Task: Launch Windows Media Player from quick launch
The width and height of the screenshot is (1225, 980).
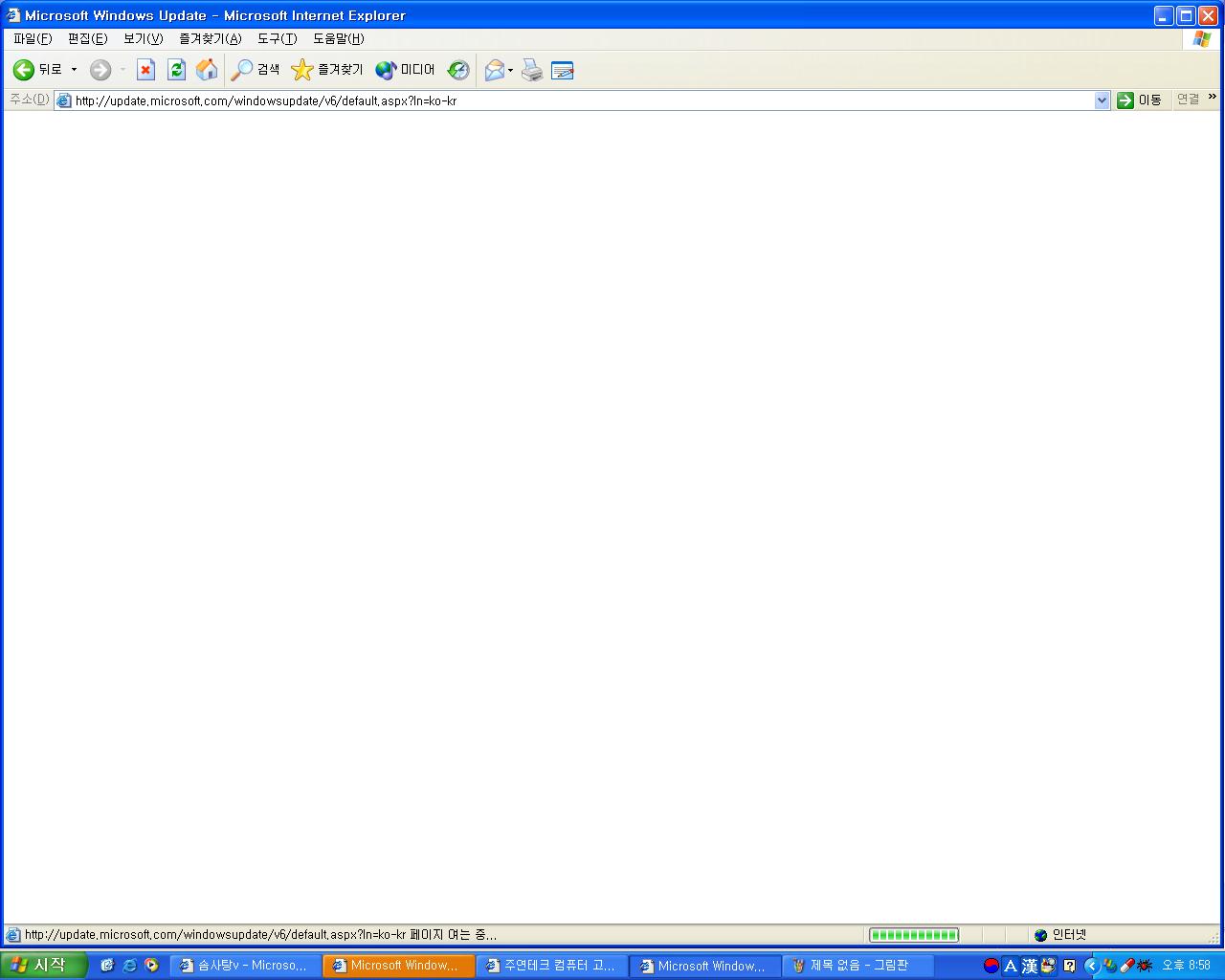Action: point(151,966)
